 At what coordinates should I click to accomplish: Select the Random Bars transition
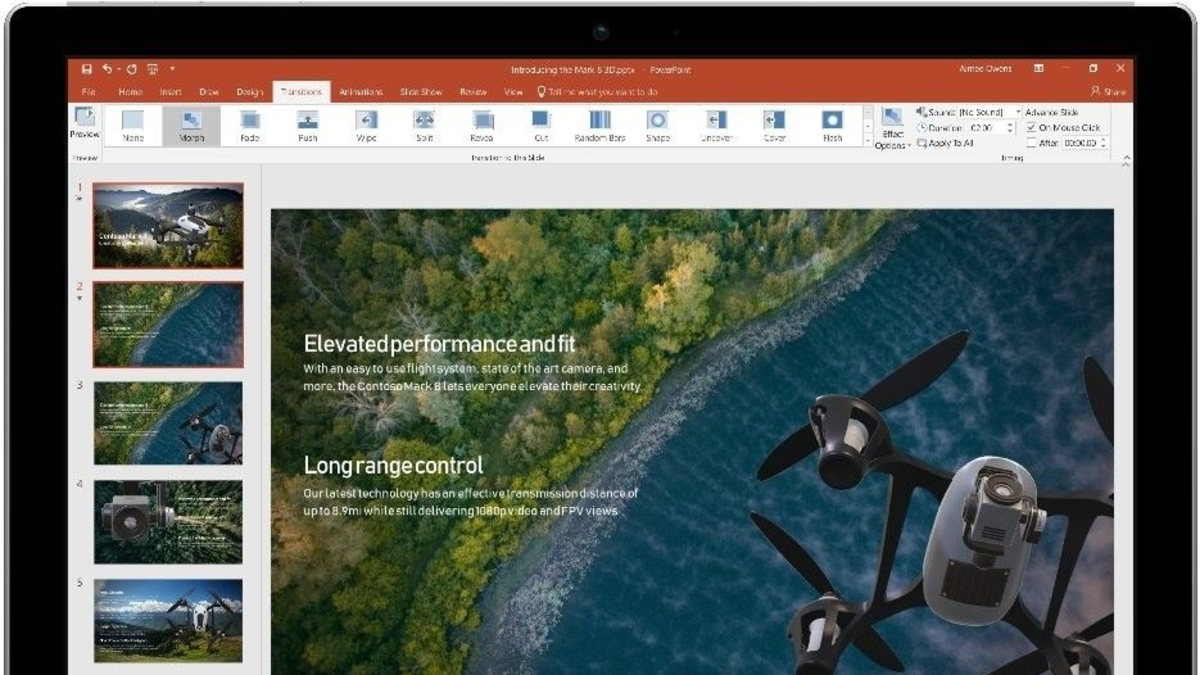(x=599, y=126)
